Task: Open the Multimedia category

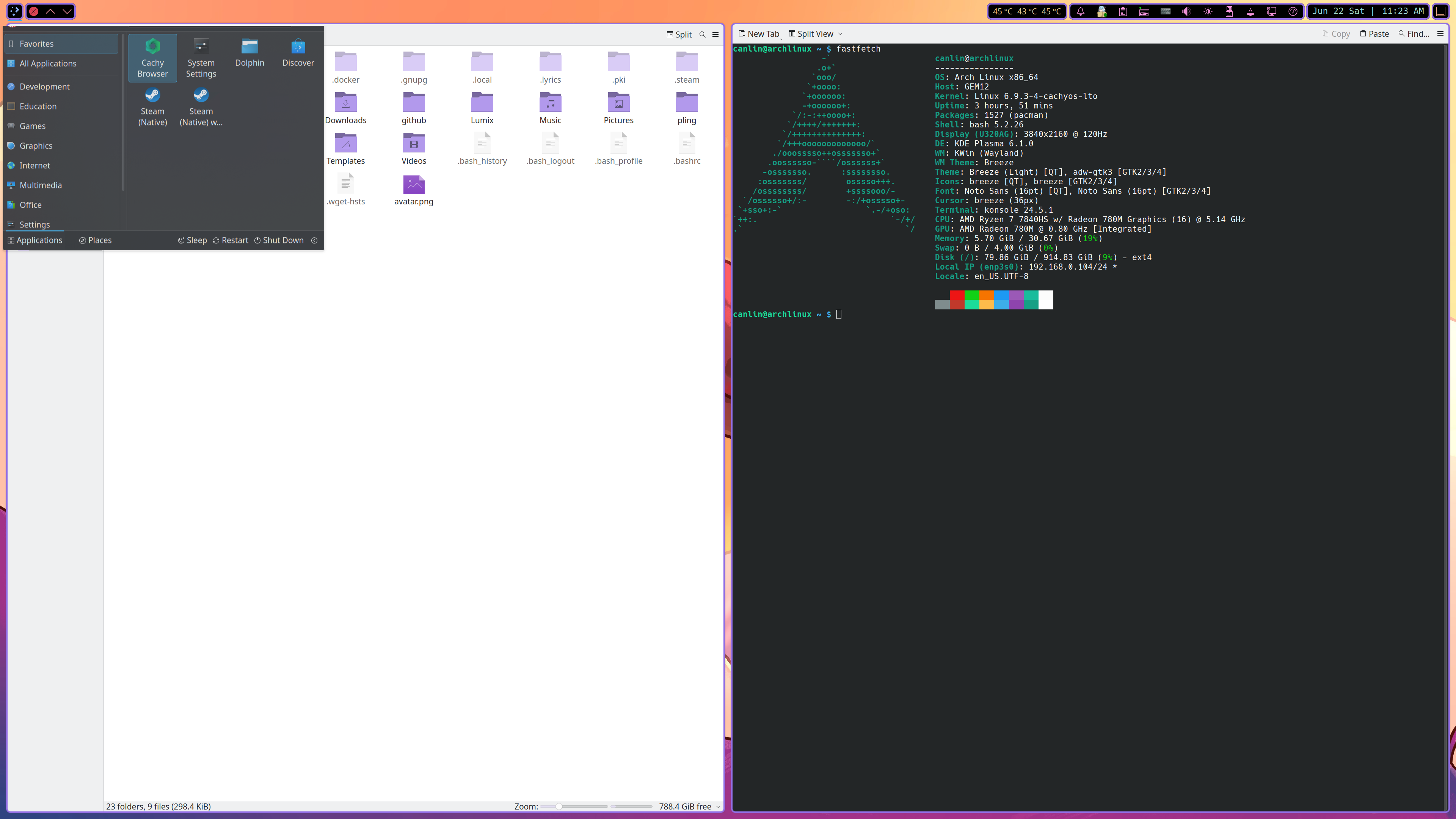Action: pyautogui.click(x=61, y=185)
